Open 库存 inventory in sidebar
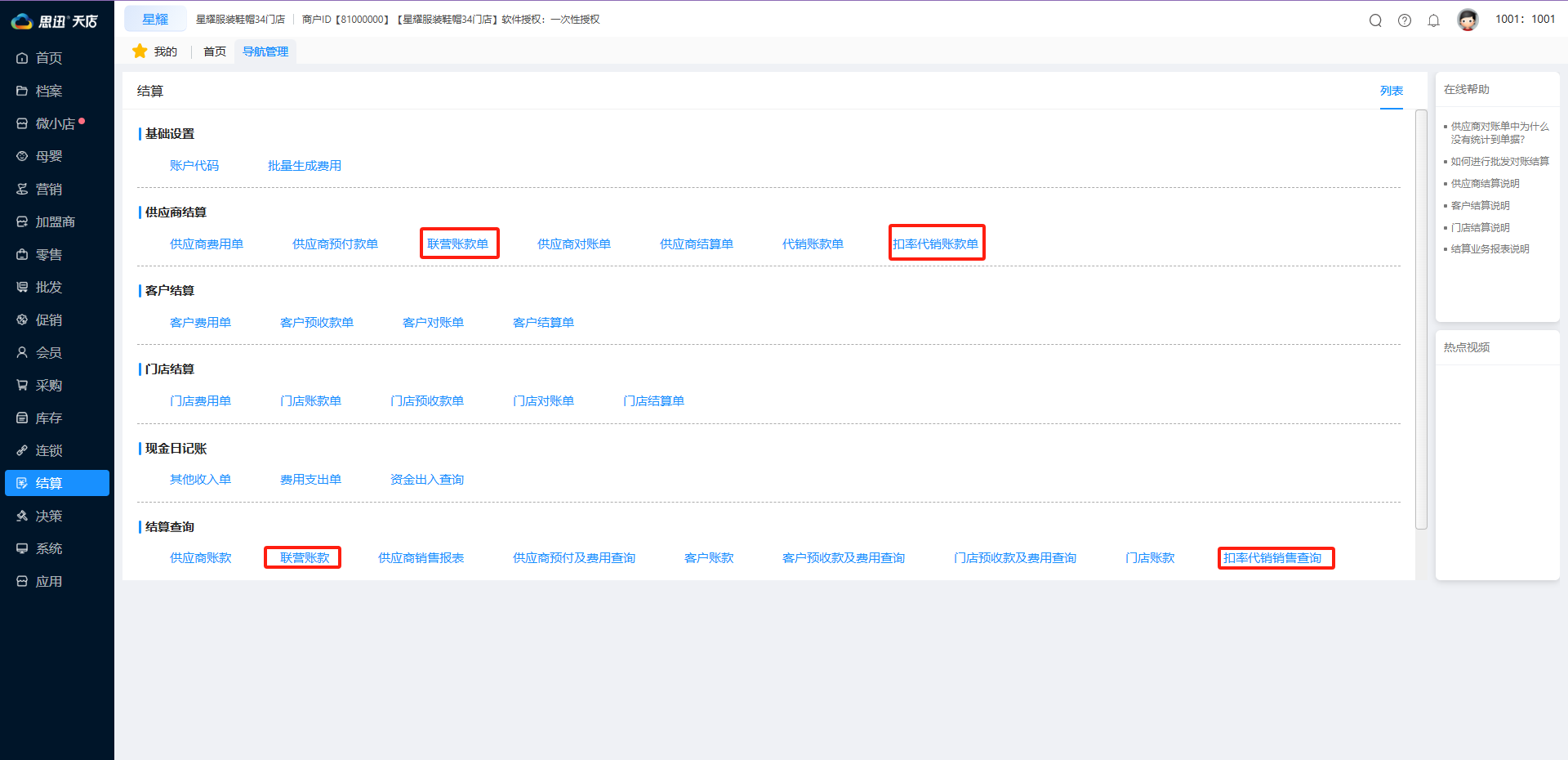 [x=48, y=418]
